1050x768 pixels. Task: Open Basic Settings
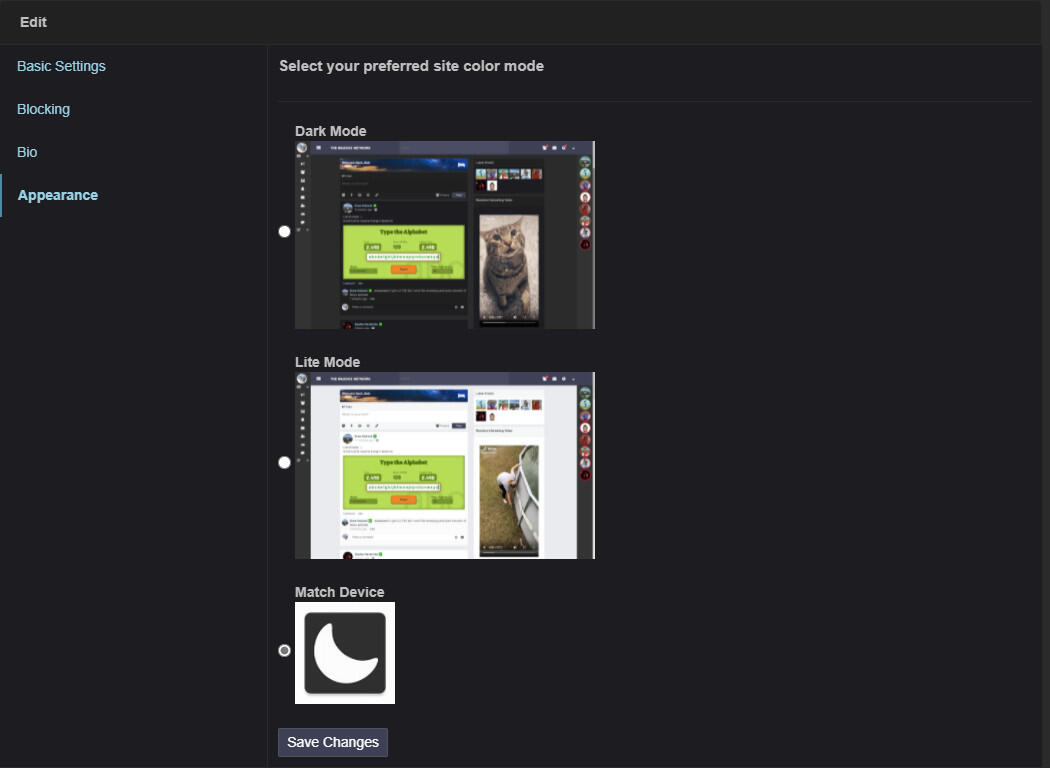click(x=61, y=66)
